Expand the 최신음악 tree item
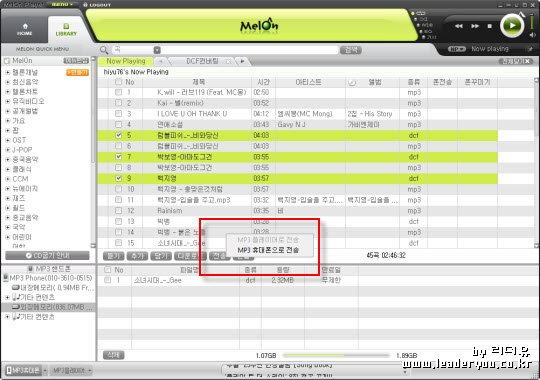Image resolution: width=540 pixels, height=380 pixels. pyautogui.click(x=8, y=82)
